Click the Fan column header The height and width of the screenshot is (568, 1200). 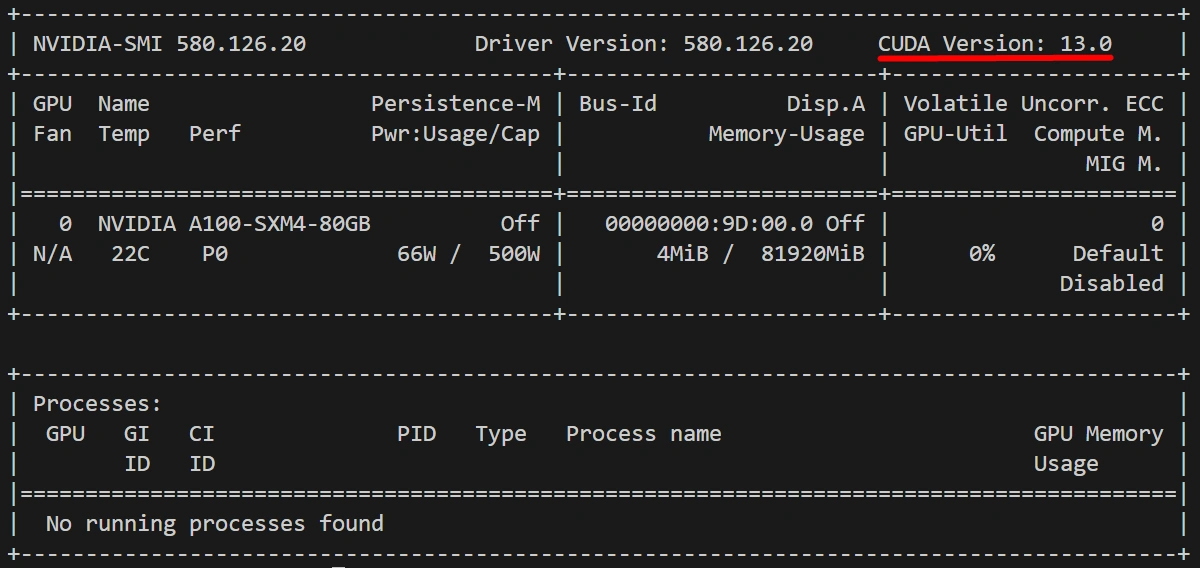click(x=53, y=134)
